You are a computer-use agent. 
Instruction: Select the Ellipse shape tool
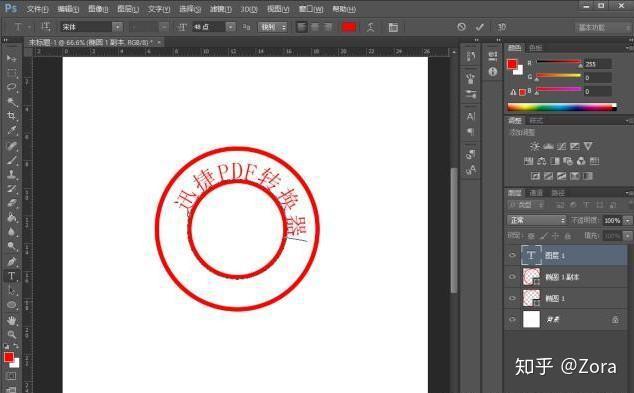click(11, 305)
